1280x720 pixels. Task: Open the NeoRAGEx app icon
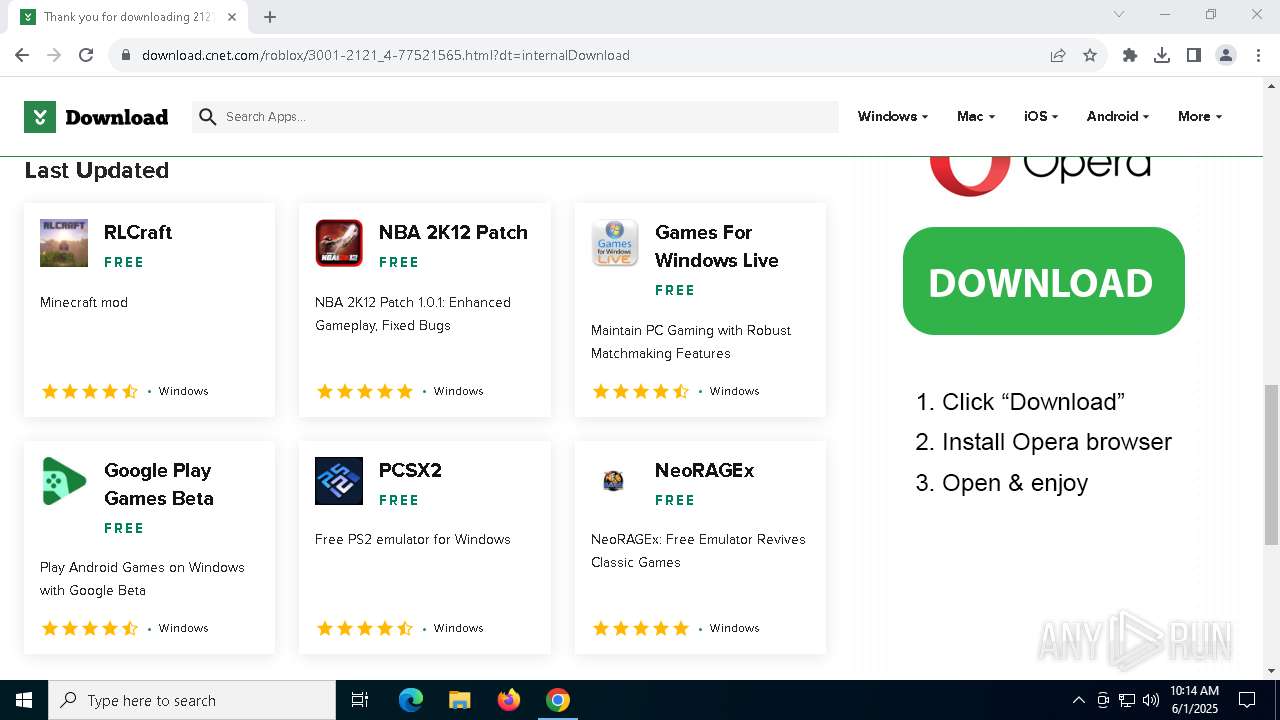coord(615,481)
